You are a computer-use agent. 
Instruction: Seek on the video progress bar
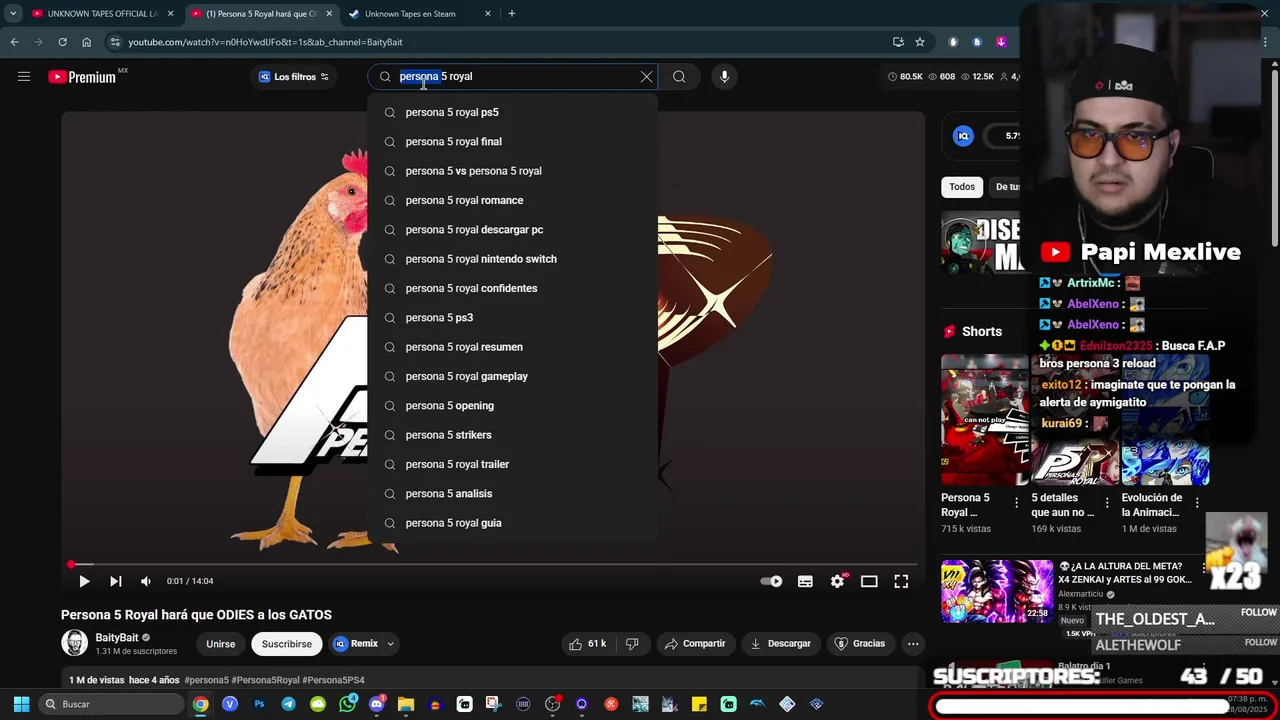[x=494, y=564]
